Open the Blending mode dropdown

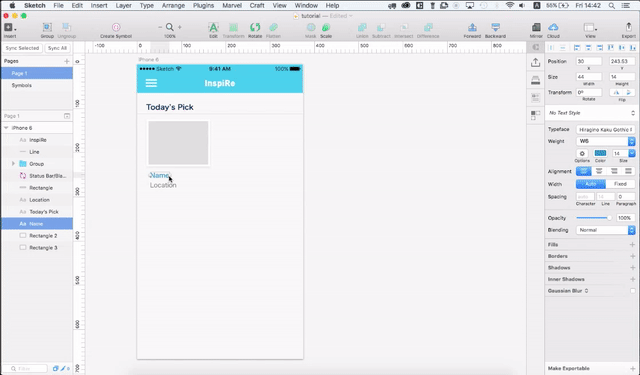point(606,230)
